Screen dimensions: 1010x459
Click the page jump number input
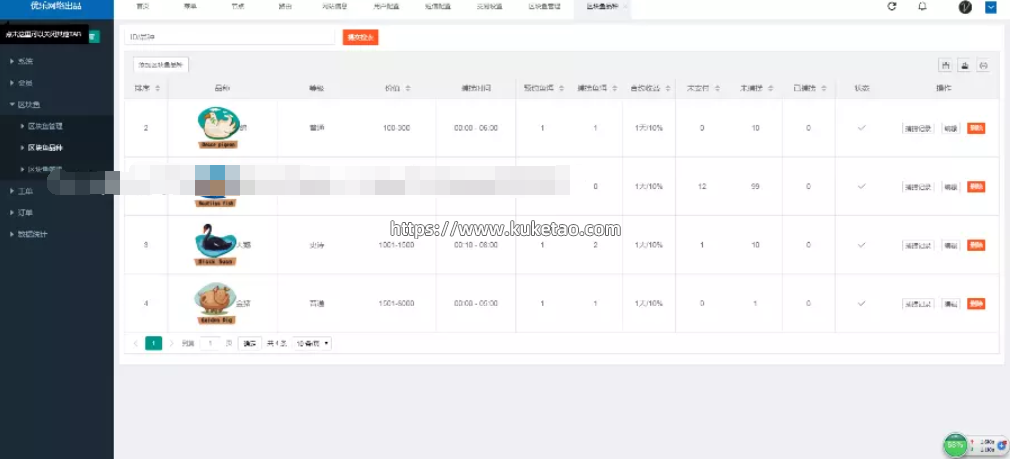[211, 344]
